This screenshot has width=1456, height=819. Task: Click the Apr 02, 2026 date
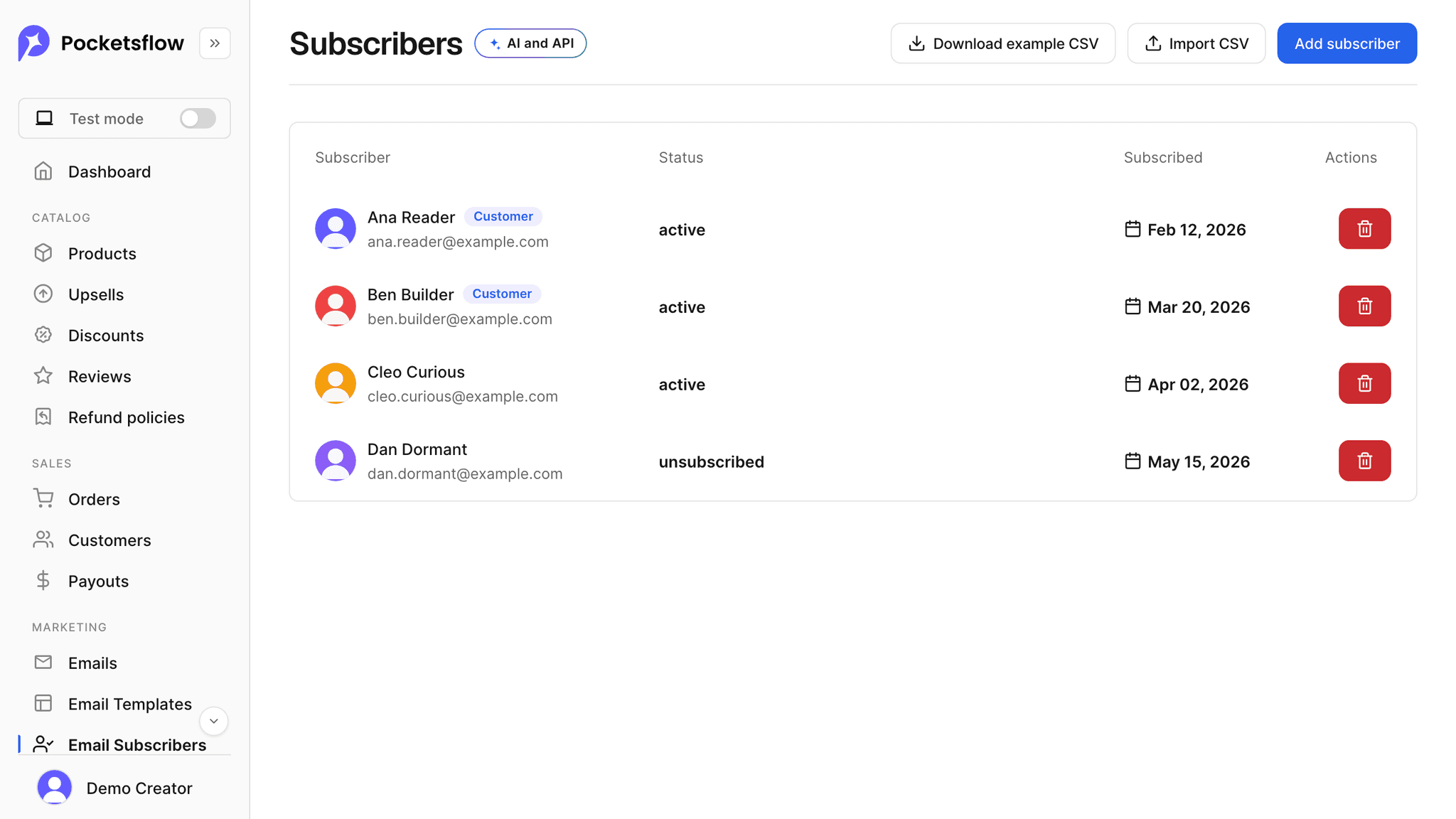point(1198,385)
